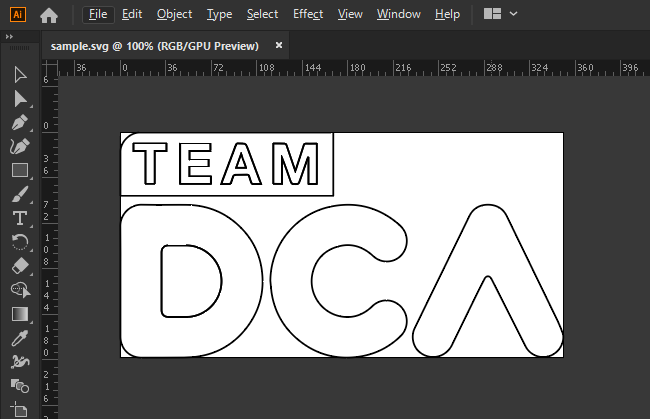Select the Paintbrush tool
650x419 pixels.
pos(20,194)
